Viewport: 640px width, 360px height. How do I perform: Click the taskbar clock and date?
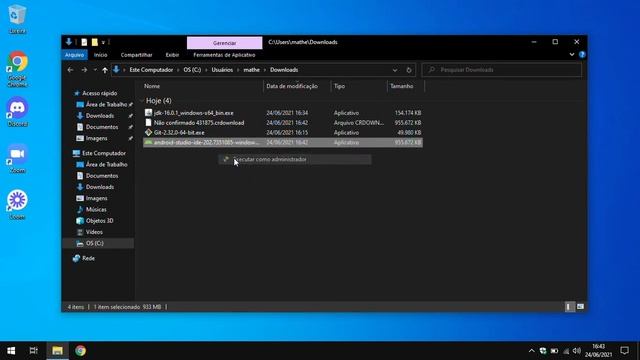[x=598, y=351]
